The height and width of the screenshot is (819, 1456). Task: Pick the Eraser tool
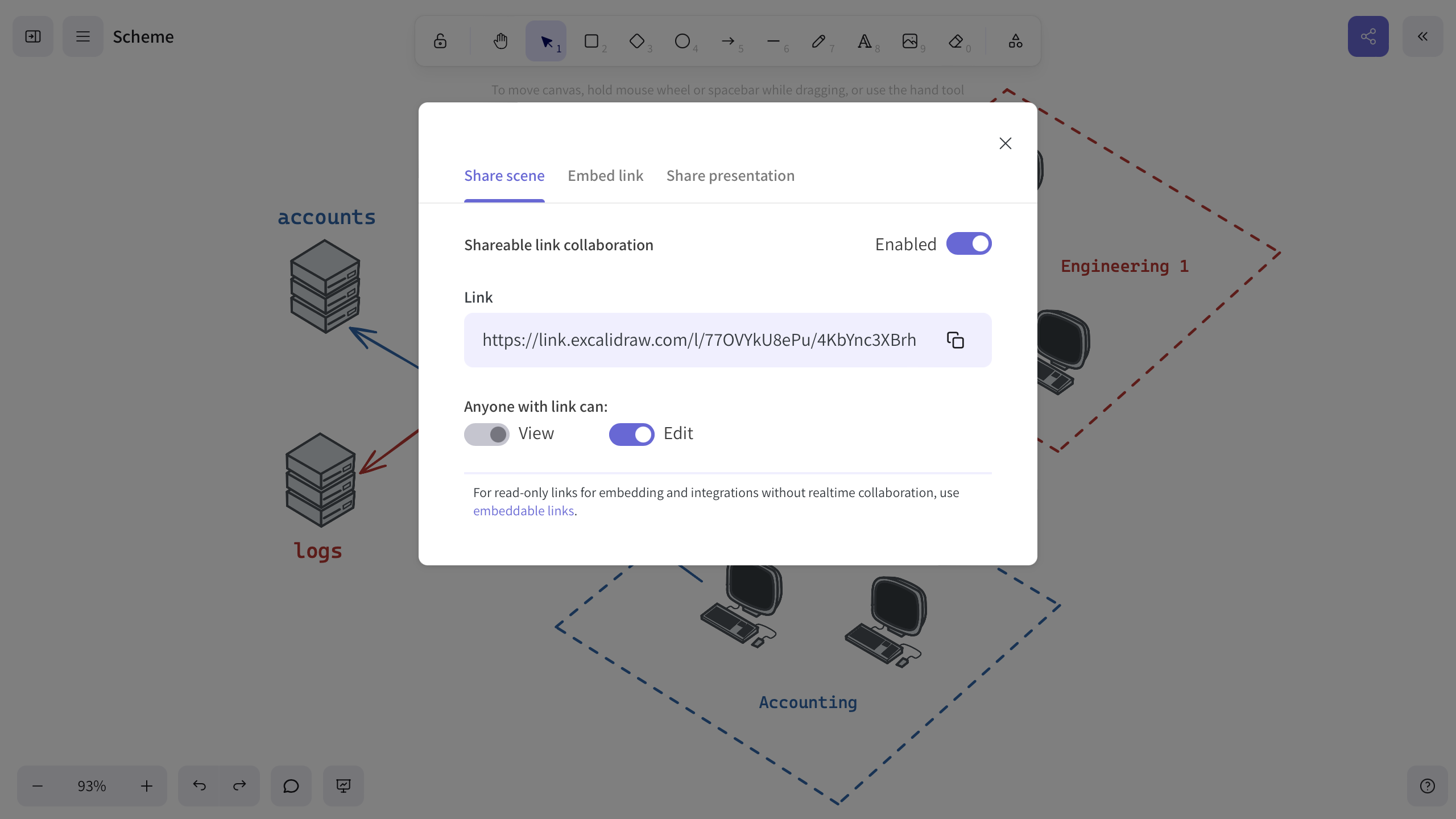(x=957, y=41)
